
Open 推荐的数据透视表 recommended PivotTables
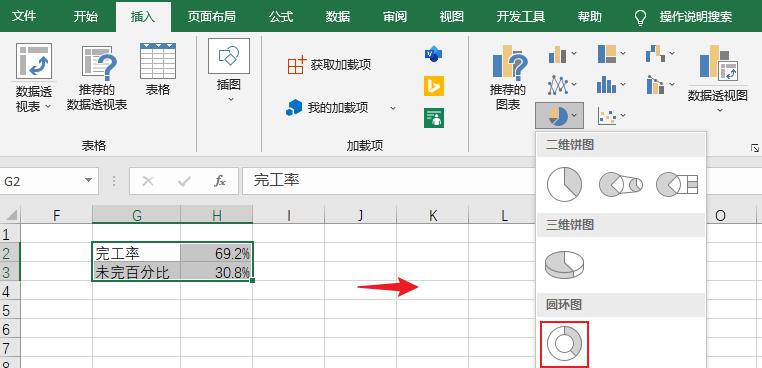pyautogui.click(x=97, y=78)
